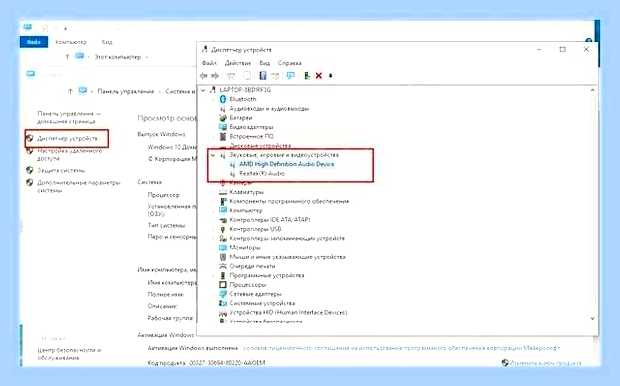The height and width of the screenshot is (386, 620).
Task: Open Дополнительные параметры системы link
Action: [x=78, y=186]
